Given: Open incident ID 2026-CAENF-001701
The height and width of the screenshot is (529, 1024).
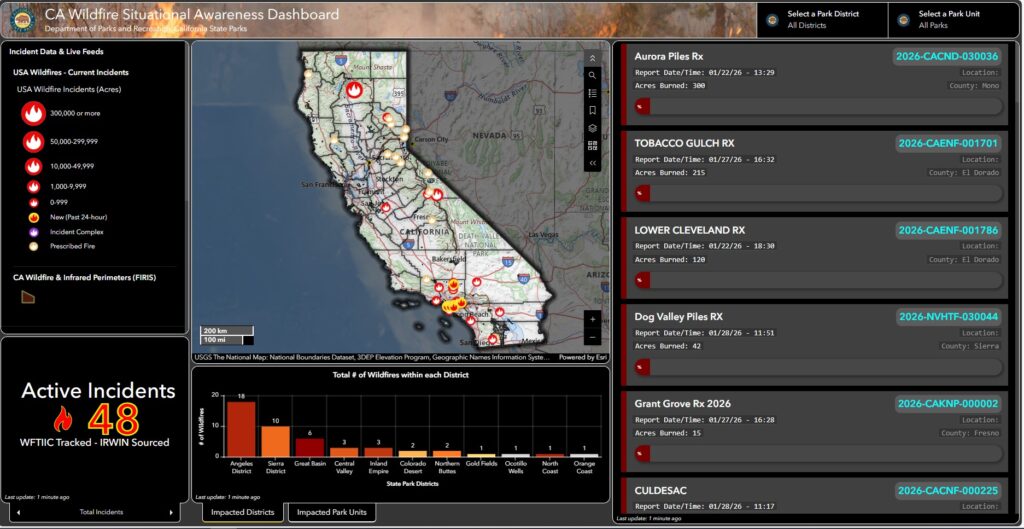Looking at the screenshot, I should [948, 143].
